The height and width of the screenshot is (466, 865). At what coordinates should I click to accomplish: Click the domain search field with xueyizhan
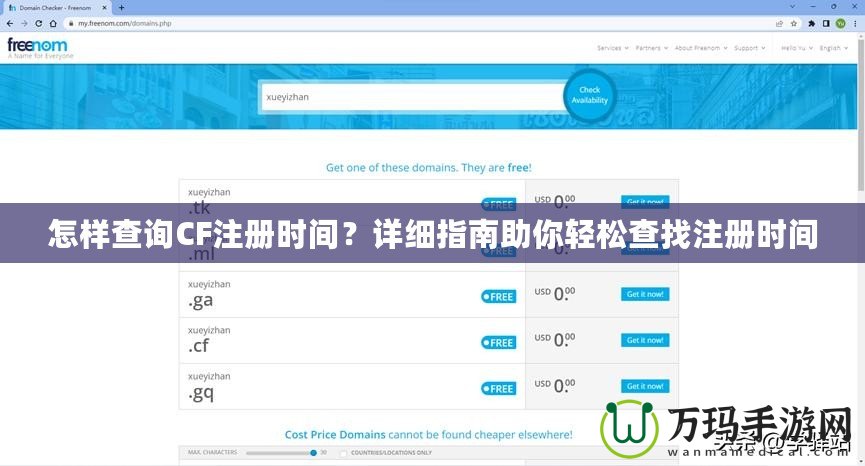(x=412, y=97)
